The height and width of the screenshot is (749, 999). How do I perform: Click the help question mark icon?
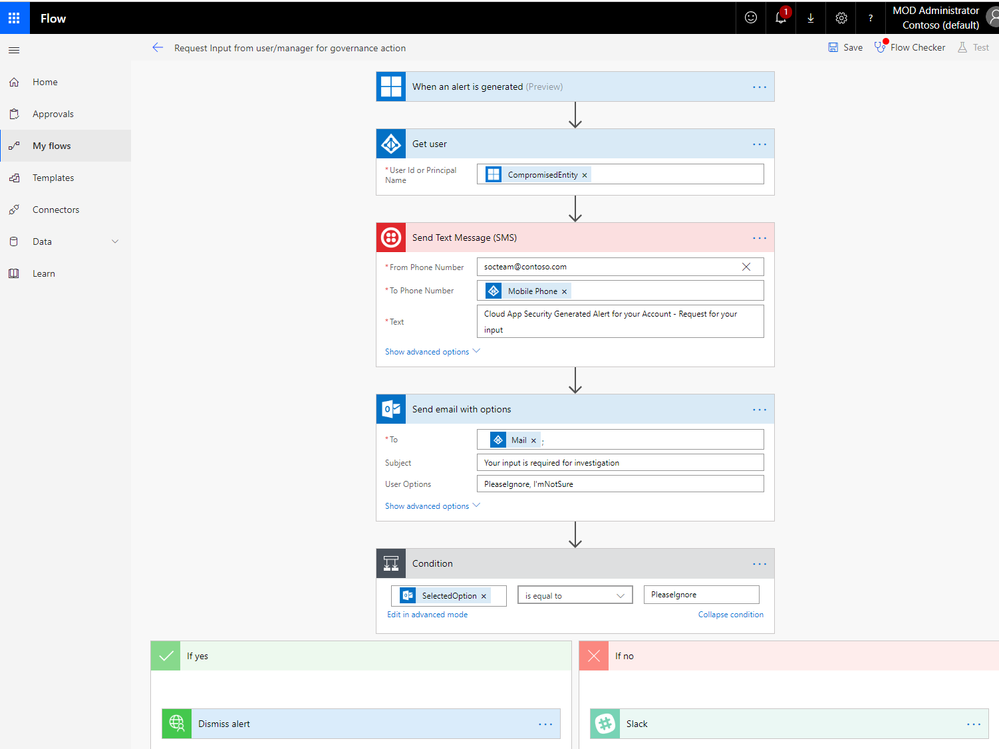[x=870, y=18]
